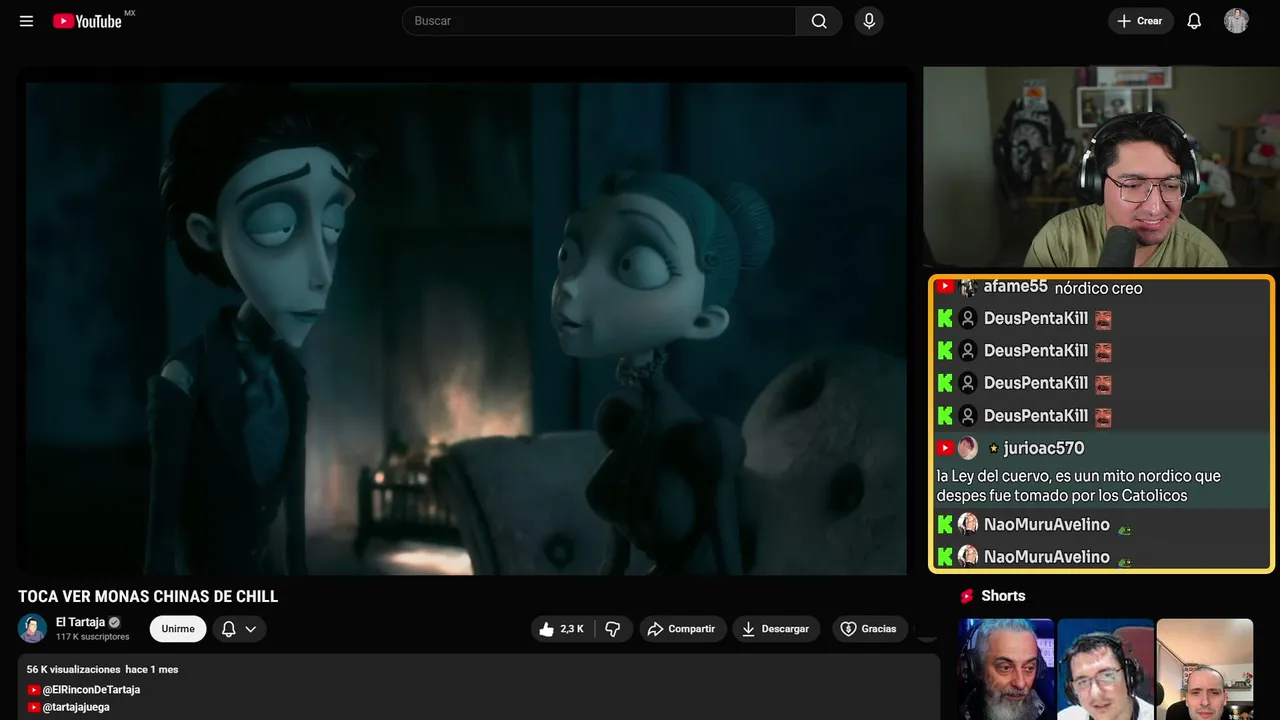
Task: Click the Shorts section heading
Action: click(x=1003, y=596)
